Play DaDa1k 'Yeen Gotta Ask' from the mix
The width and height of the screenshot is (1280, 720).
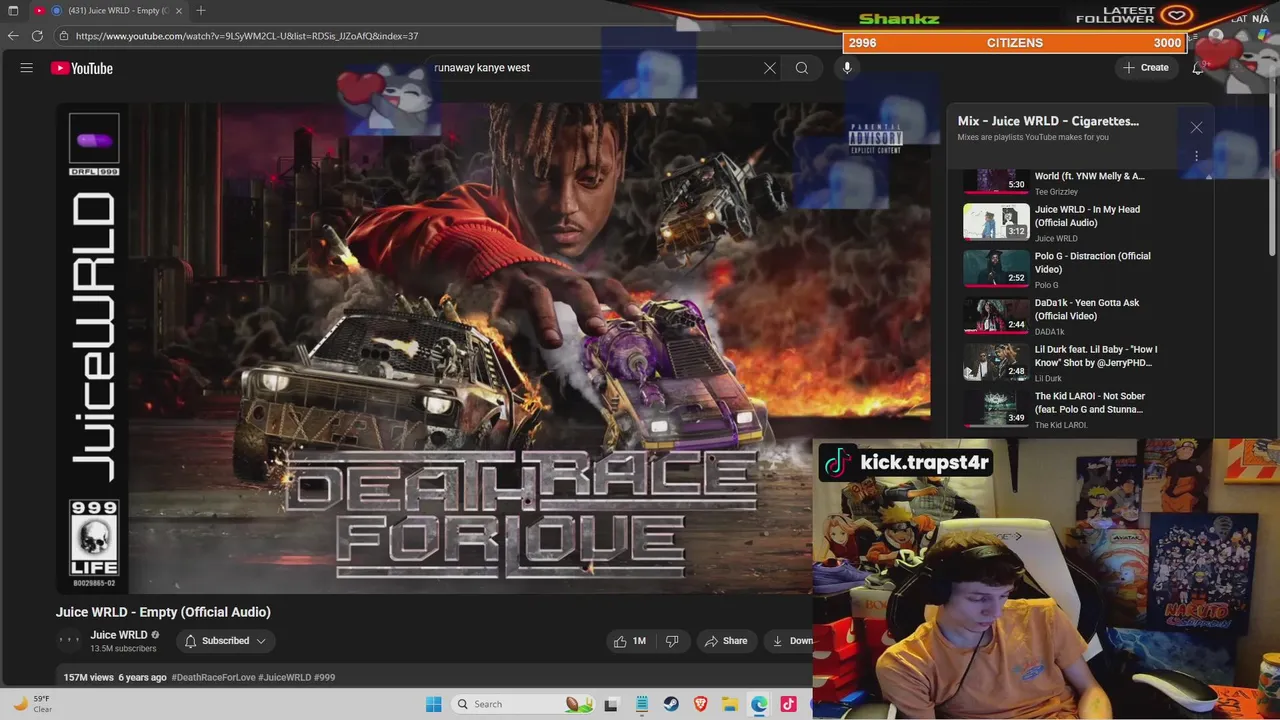[1064, 316]
